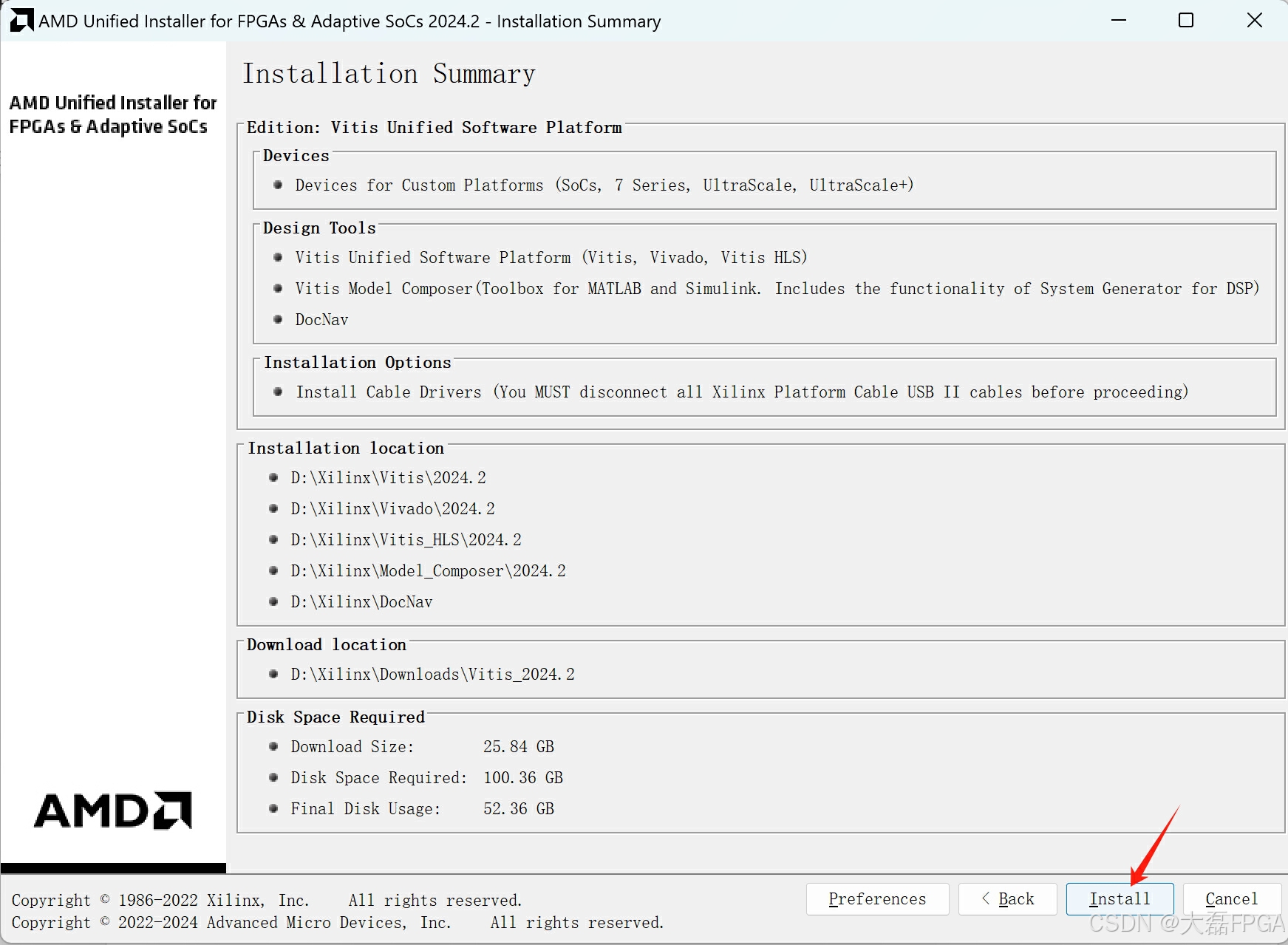Select path D:\Xilinx\Vitis_HLS\2024.2

[406, 540]
